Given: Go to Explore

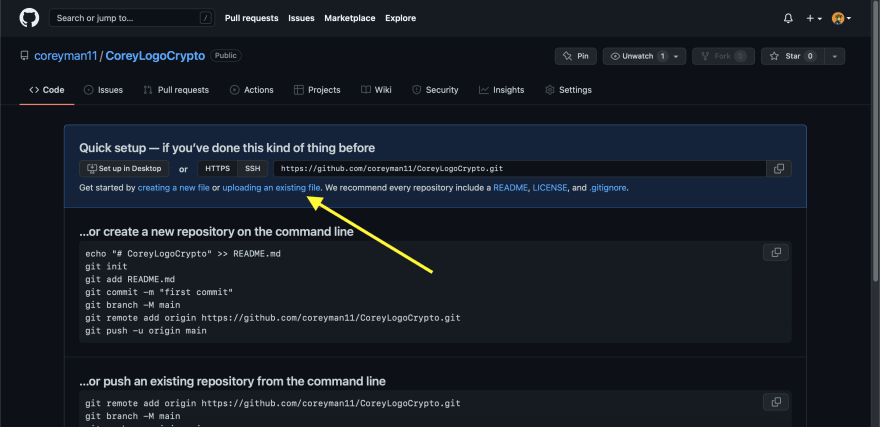Looking at the screenshot, I should pos(401,18).
